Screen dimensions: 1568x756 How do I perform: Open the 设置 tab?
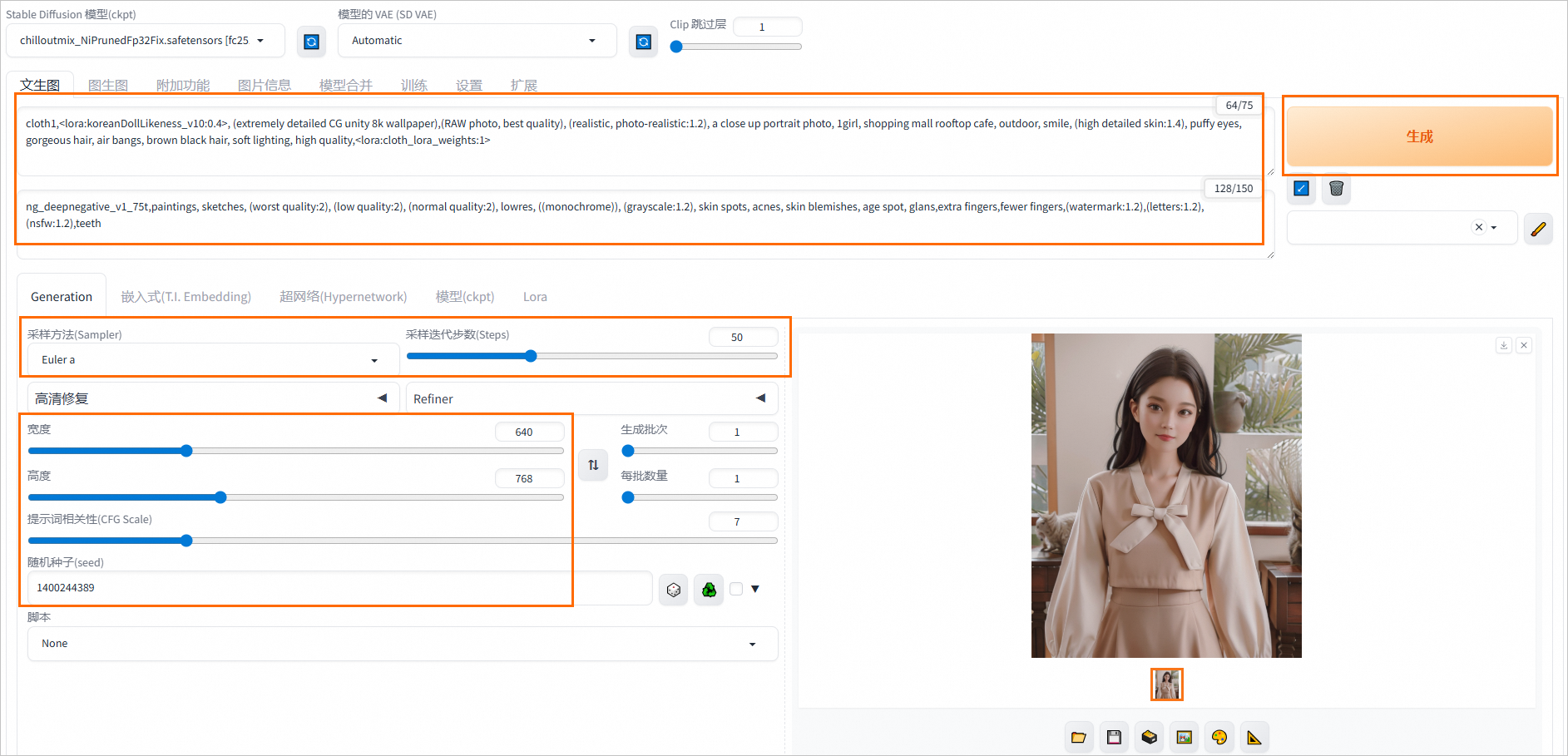[x=469, y=85]
